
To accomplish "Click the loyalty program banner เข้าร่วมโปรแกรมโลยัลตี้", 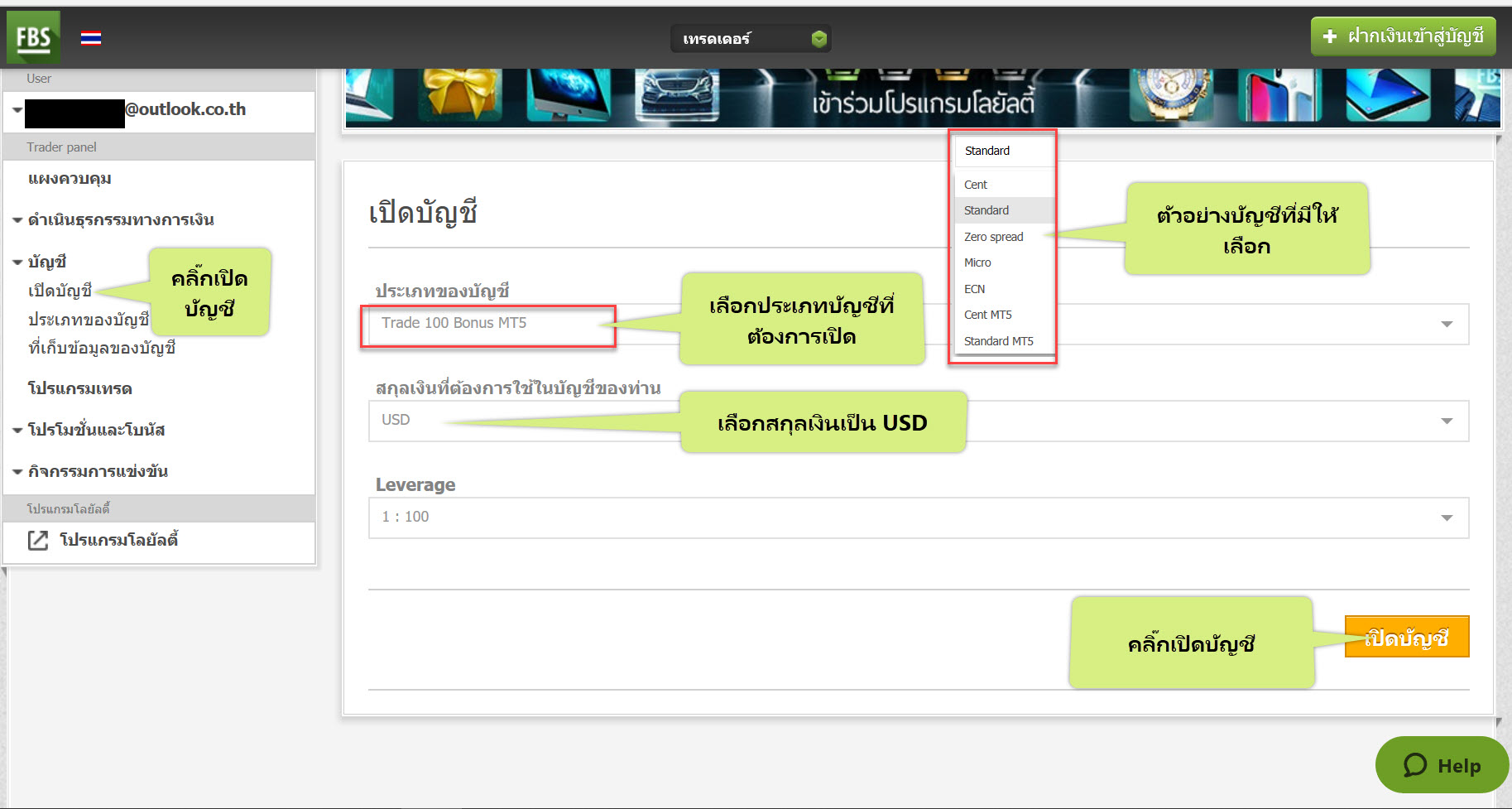I will tap(923, 99).
